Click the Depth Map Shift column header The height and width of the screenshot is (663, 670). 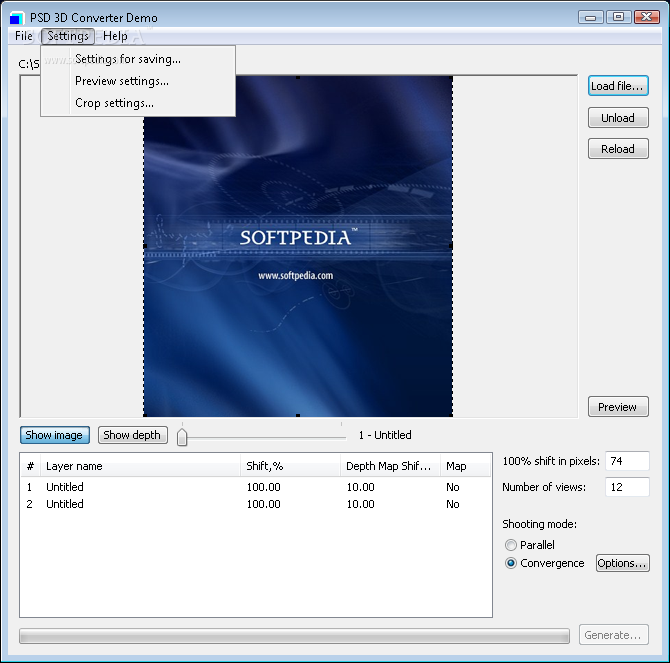click(390, 466)
